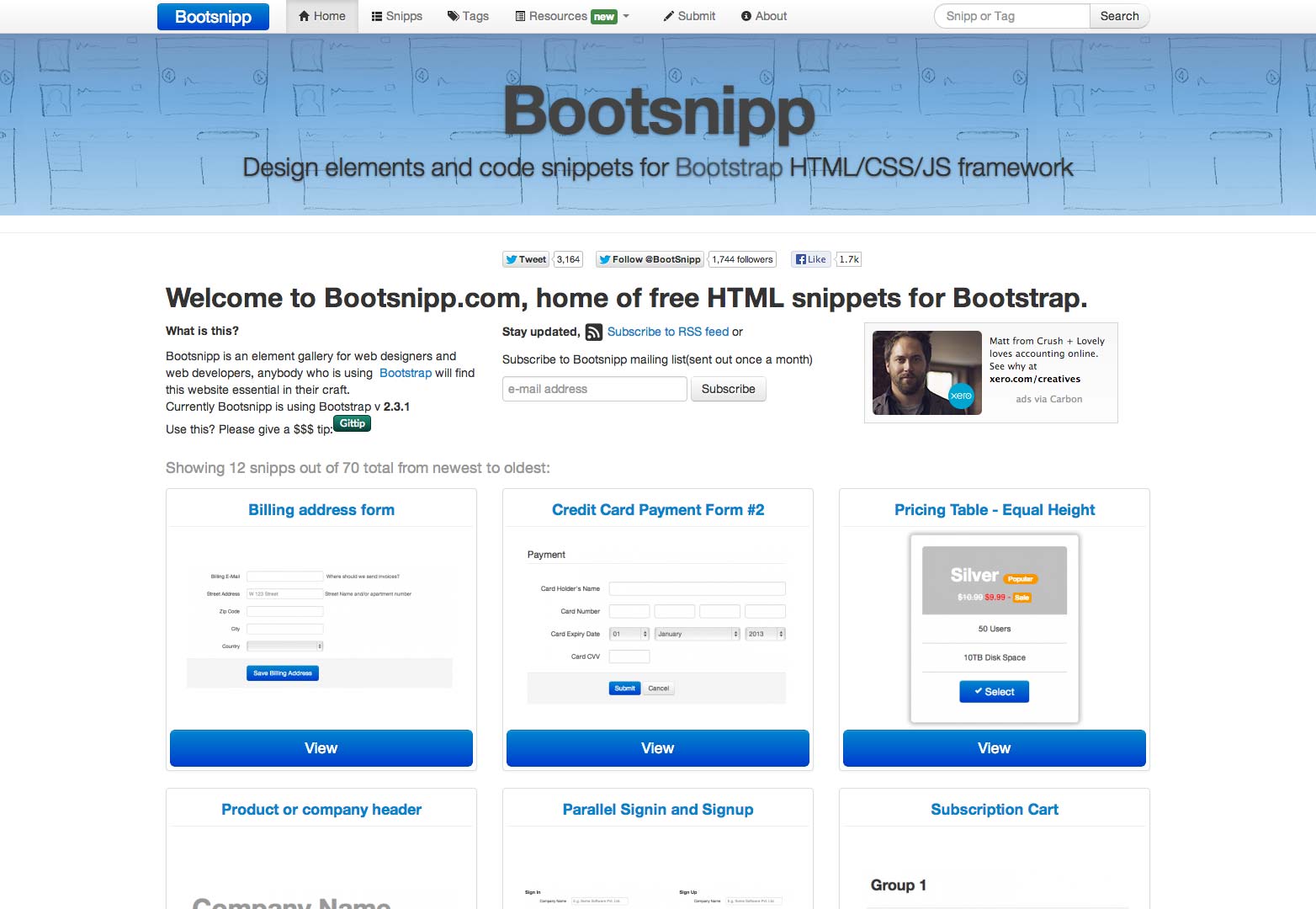Open Subscription Cart title link

[x=995, y=810]
